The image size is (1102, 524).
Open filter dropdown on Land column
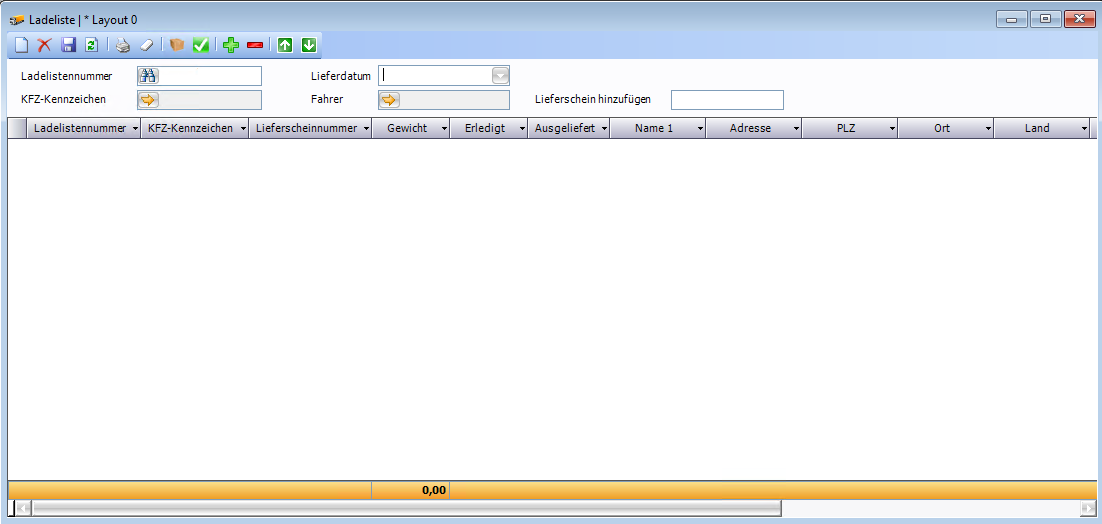click(x=1084, y=129)
